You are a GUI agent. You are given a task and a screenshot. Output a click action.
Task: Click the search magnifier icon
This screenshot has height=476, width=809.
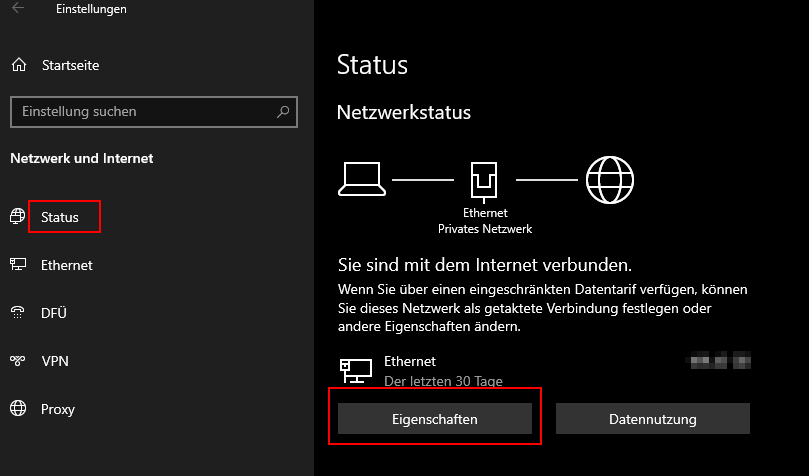coord(284,112)
